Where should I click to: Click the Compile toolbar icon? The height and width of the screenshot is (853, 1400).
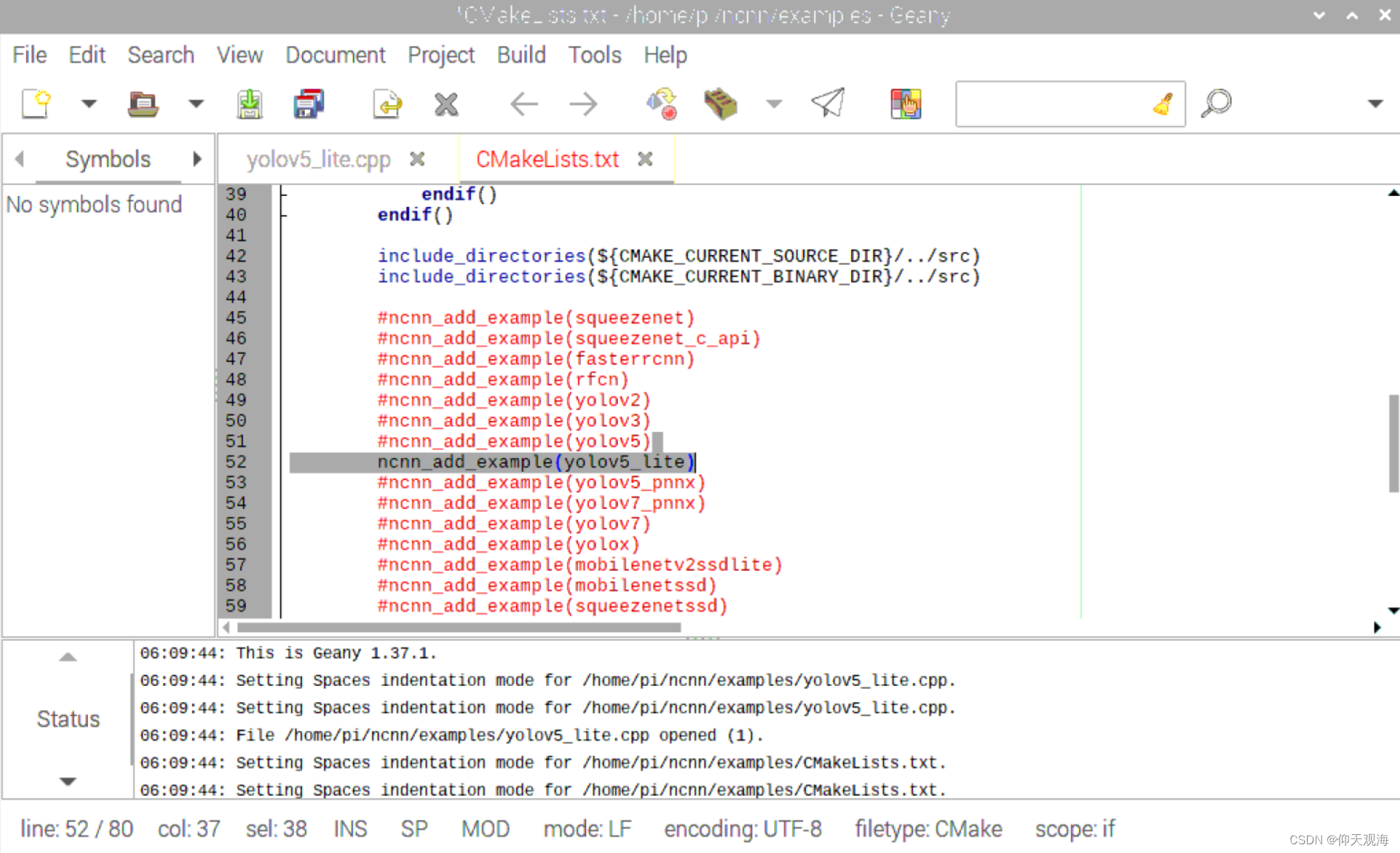click(662, 104)
